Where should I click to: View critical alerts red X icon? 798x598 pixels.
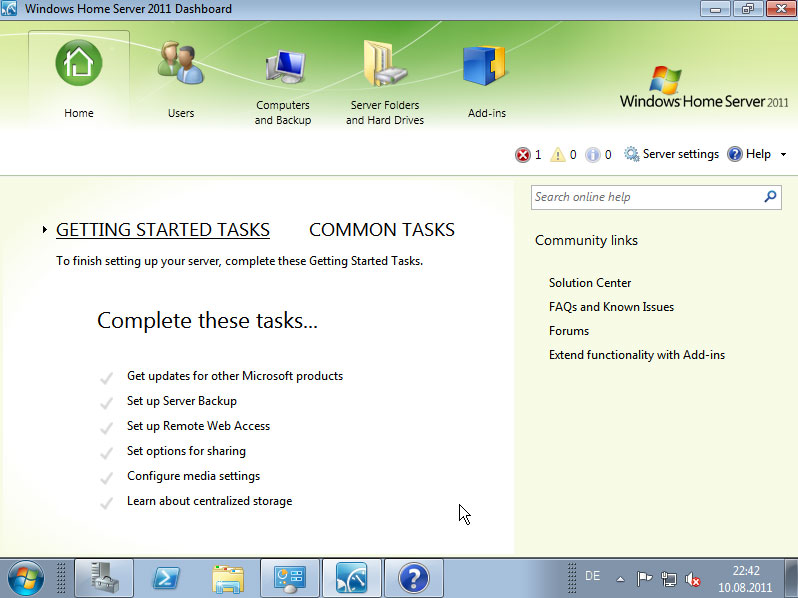pyautogui.click(x=523, y=155)
